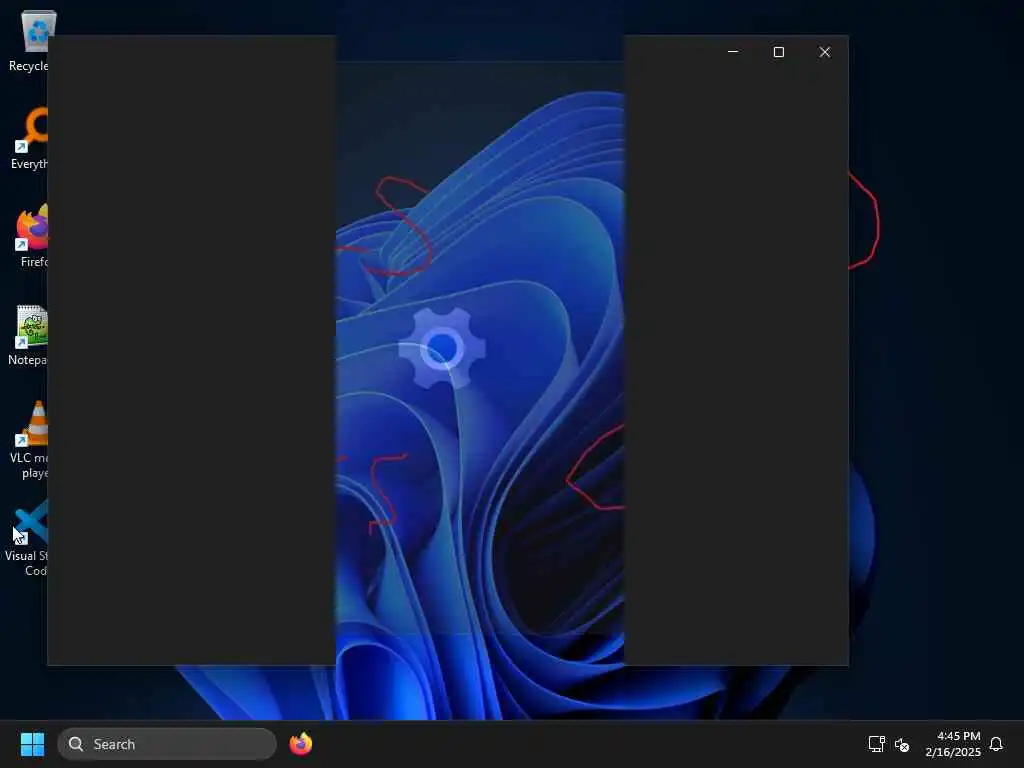Launch the Everything search desktop shortcut
This screenshot has height=768, width=1024.
coord(30,138)
